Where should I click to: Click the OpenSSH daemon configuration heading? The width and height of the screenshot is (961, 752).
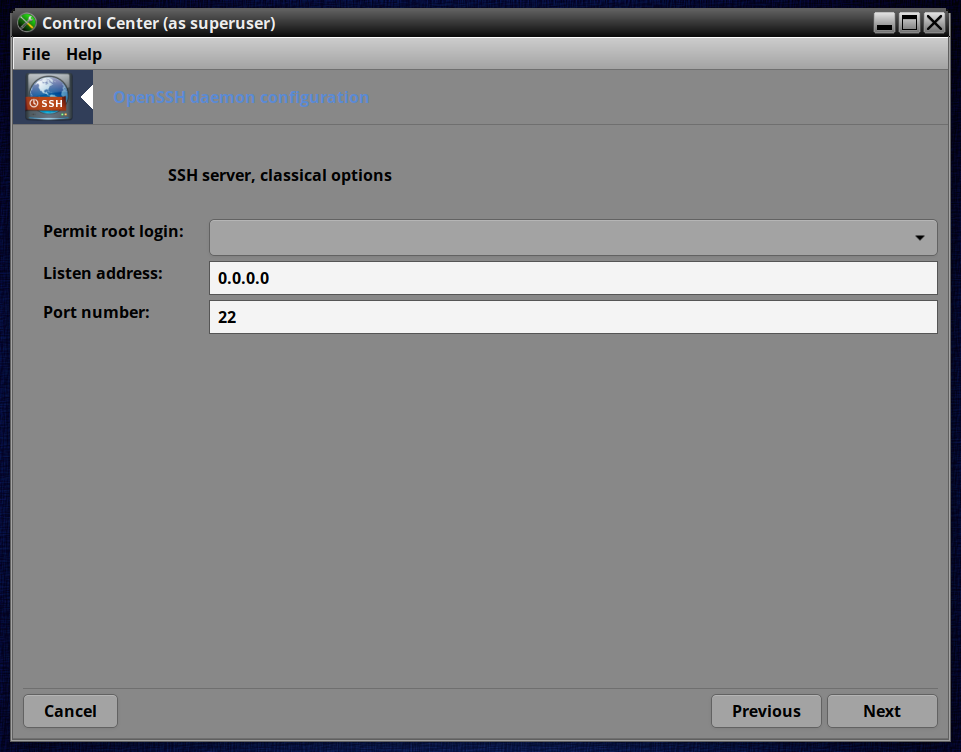[x=241, y=97]
